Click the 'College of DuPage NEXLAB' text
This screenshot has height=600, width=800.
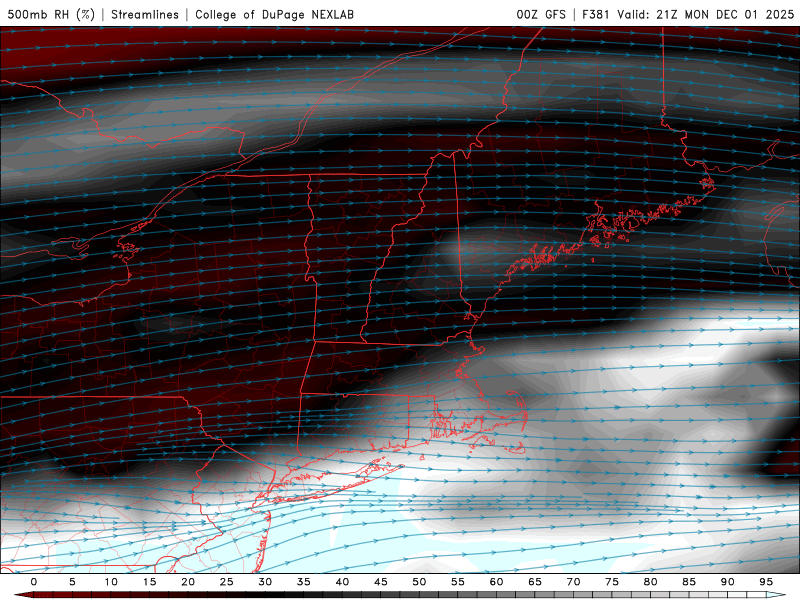click(x=274, y=14)
